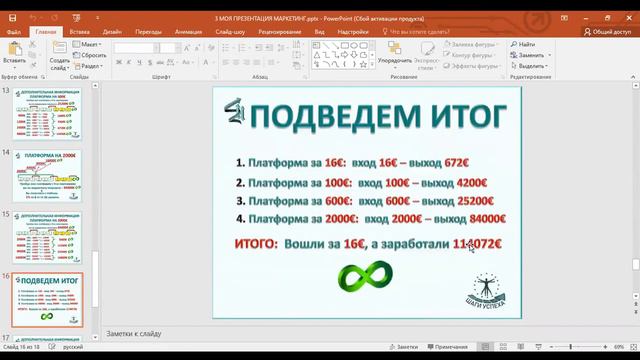Start the slideshow from the quick access toolbar icon
This screenshot has width=640, height=360.
(x=76, y=18)
